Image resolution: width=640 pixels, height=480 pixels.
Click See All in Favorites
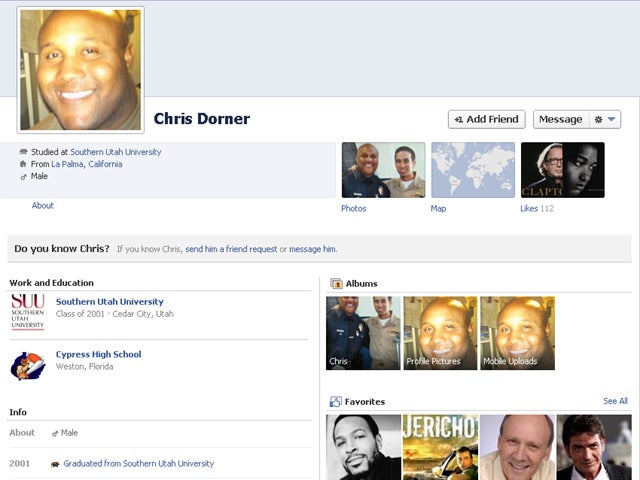(615, 401)
